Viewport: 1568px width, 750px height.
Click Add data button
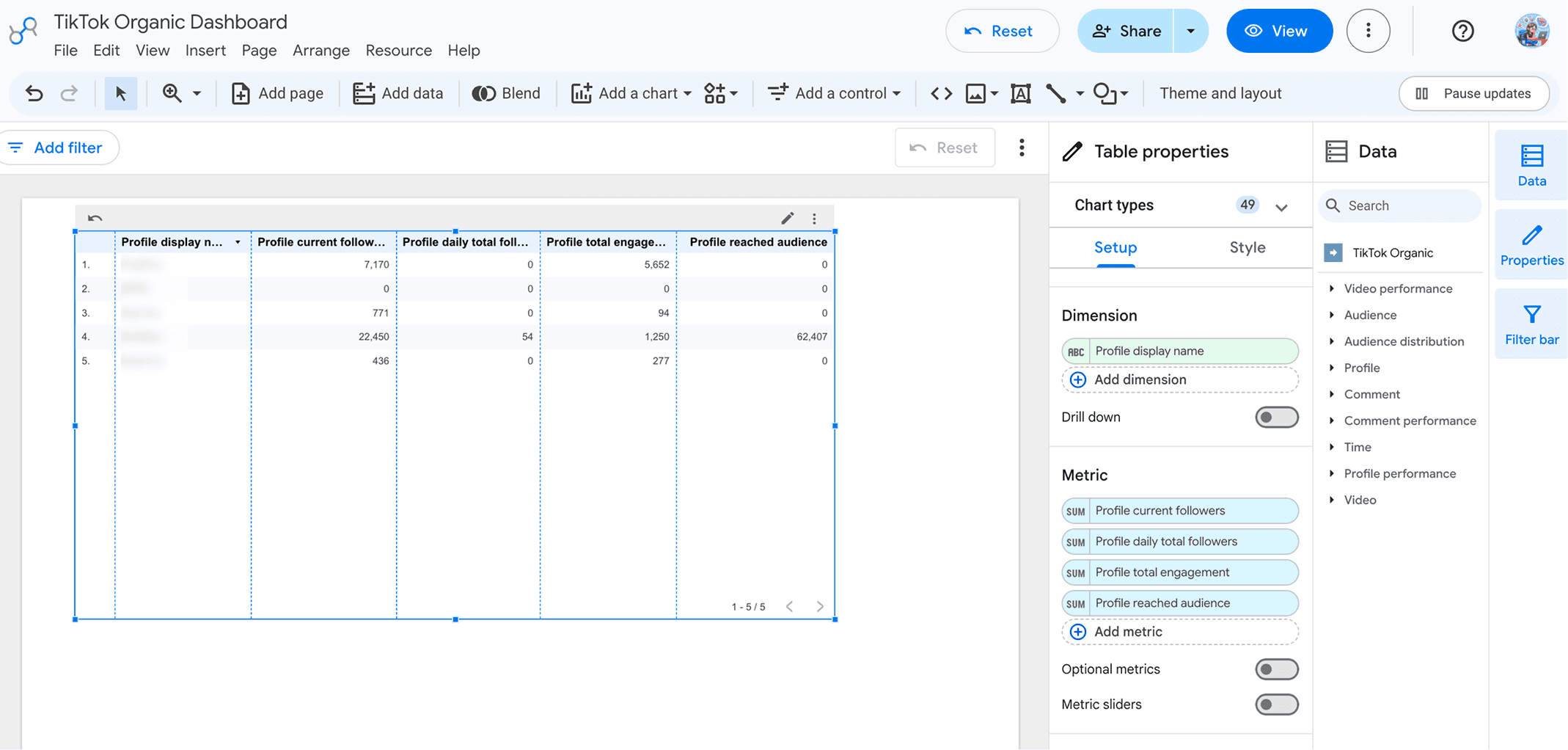tap(398, 93)
